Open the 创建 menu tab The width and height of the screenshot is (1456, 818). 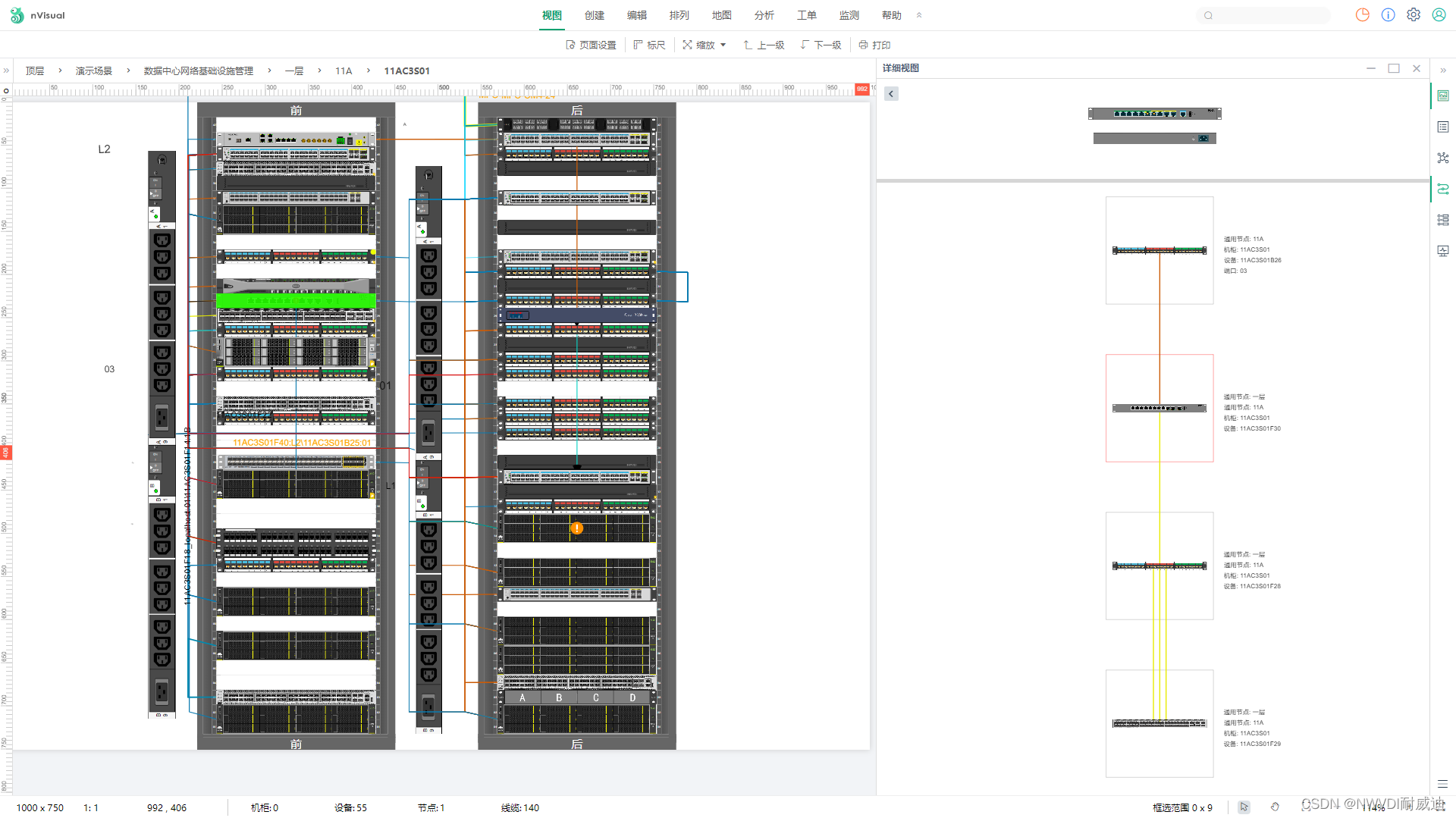(x=595, y=15)
